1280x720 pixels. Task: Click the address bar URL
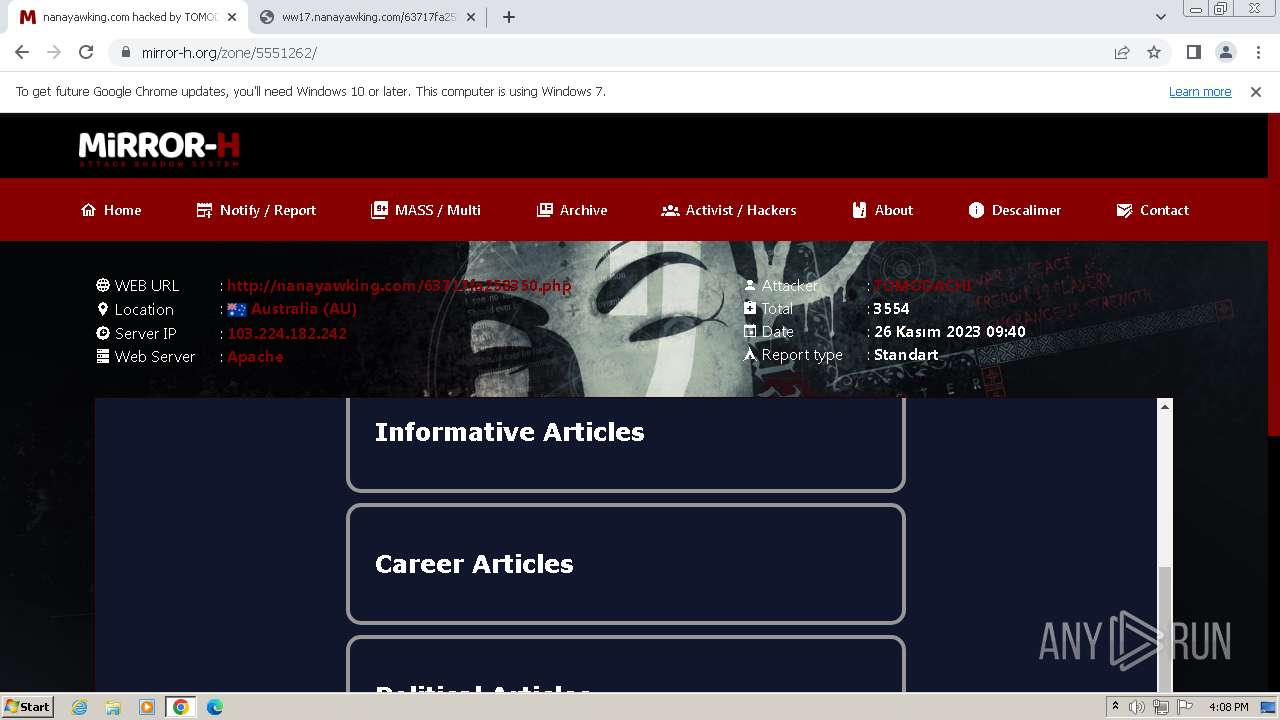tap(229, 52)
